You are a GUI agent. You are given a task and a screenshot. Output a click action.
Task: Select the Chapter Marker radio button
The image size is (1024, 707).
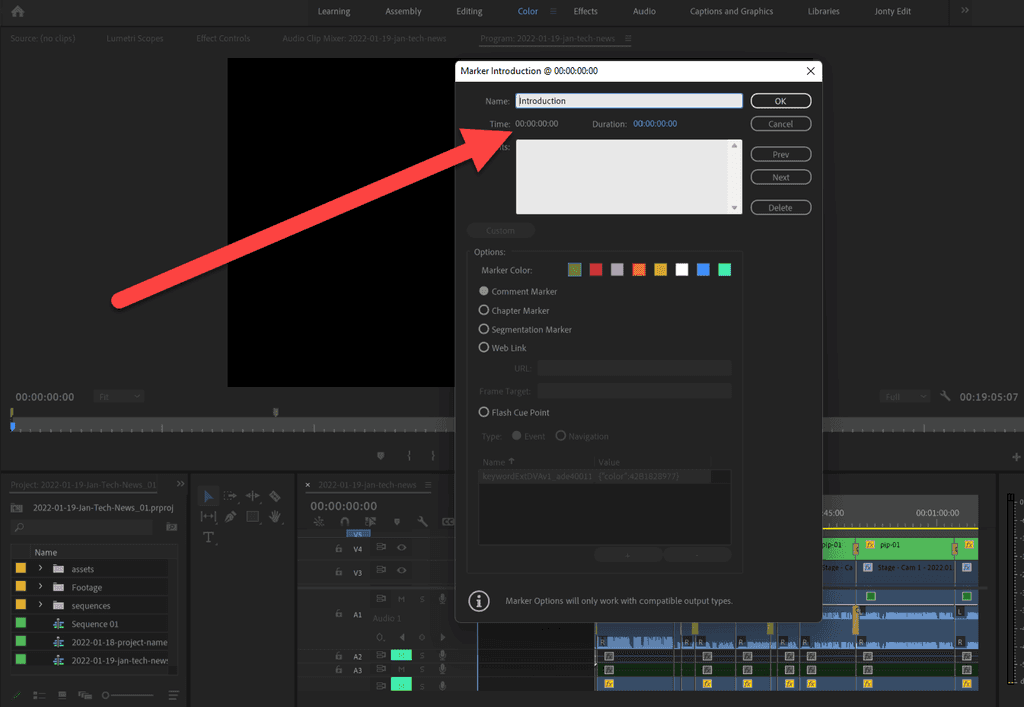[x=484, y=310]
